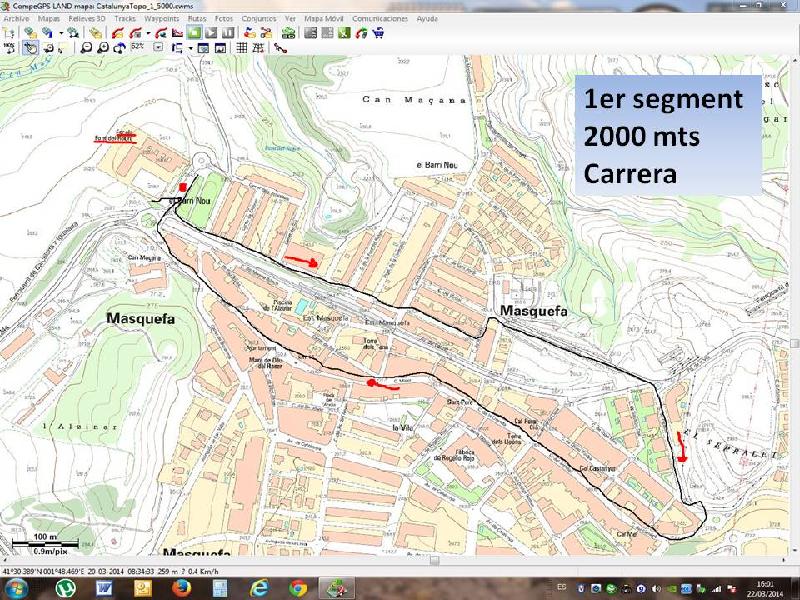
Task: Toggle the map grid display icon
Action: click(x=241, y=47)
